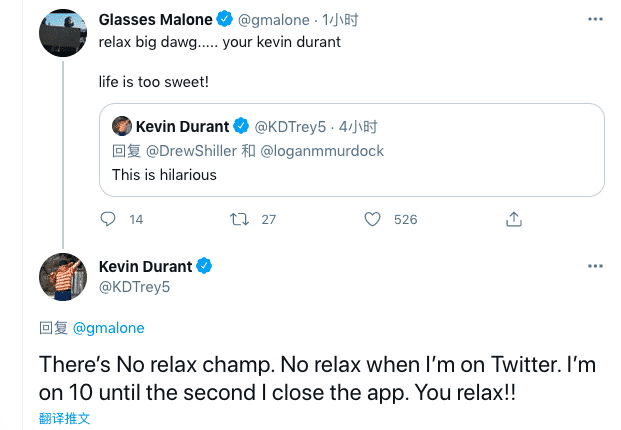Click the @gmalone mention in reply line

[107, 327]
